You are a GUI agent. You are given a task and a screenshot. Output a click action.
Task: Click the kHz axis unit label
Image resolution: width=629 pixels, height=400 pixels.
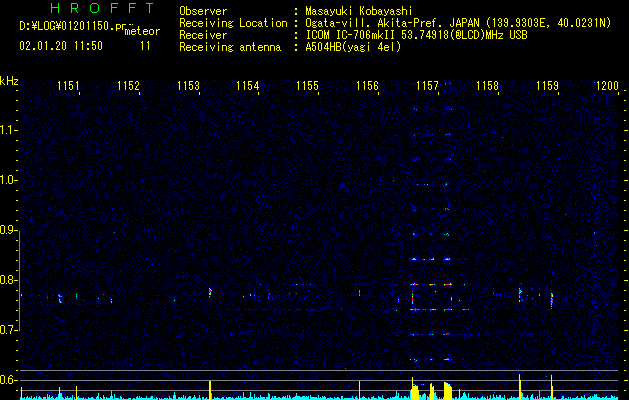click(x=9, y=81)
